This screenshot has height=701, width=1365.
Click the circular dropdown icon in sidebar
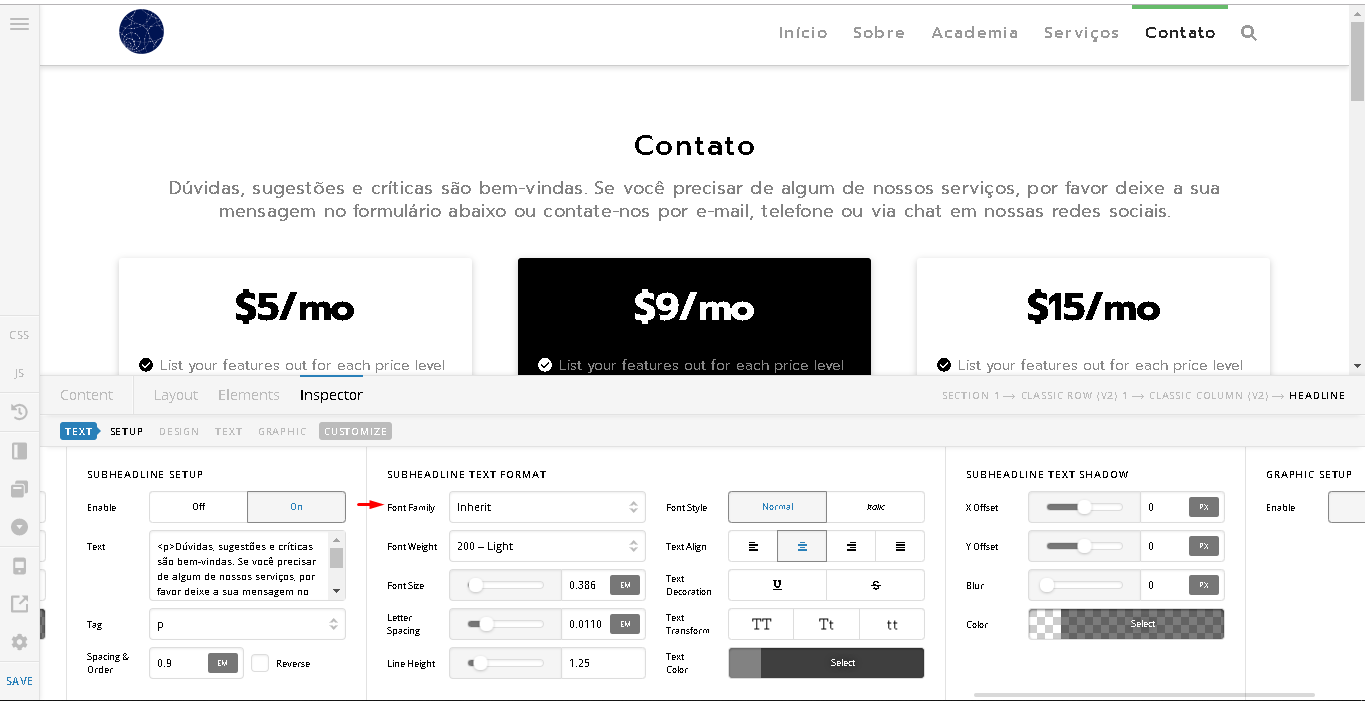(19, 527)
